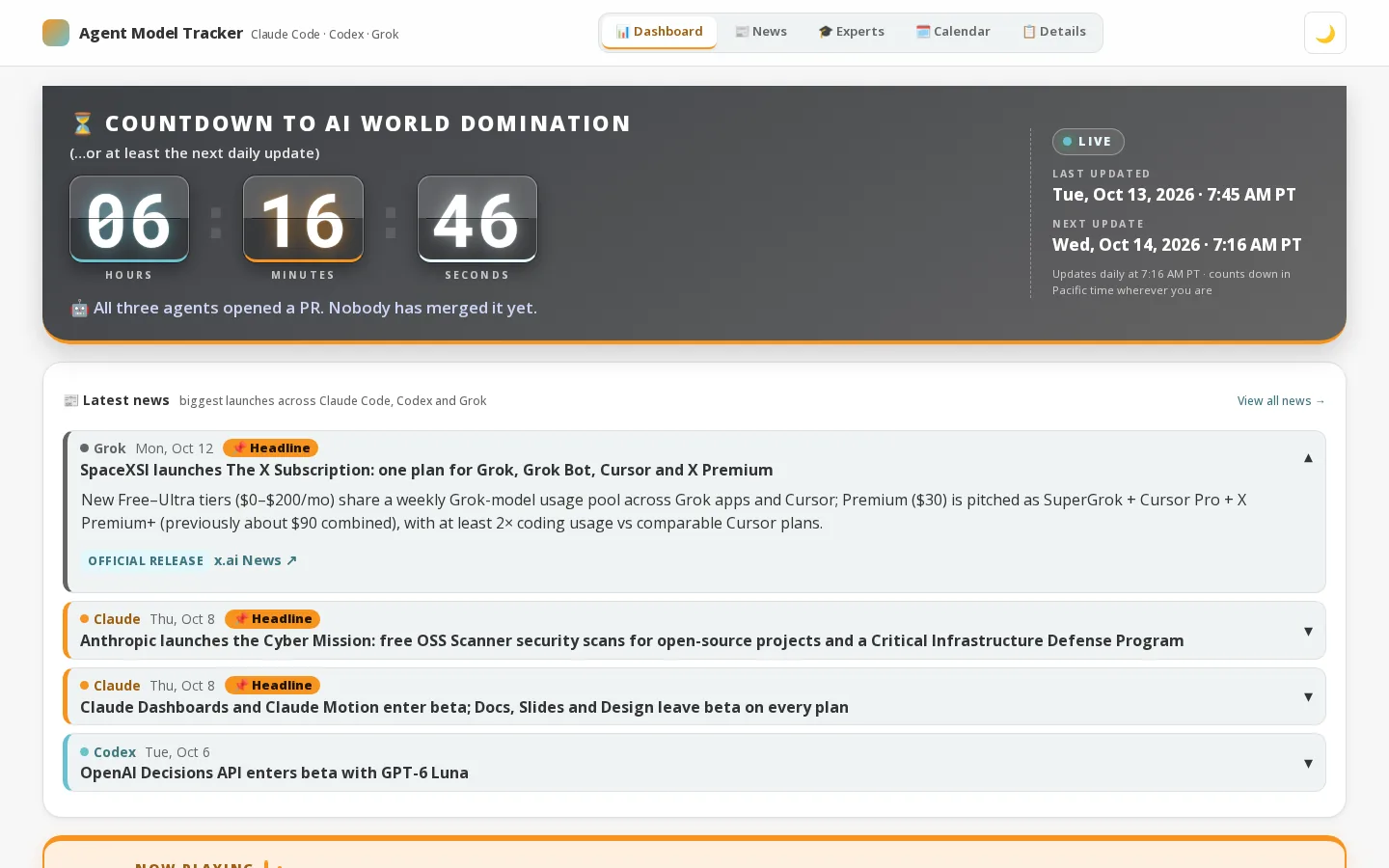This screenshot has width=1389, height=868.
Task: Collapse the SpaceXSI X Subscription news item
Action: (x=1308, y=458)
